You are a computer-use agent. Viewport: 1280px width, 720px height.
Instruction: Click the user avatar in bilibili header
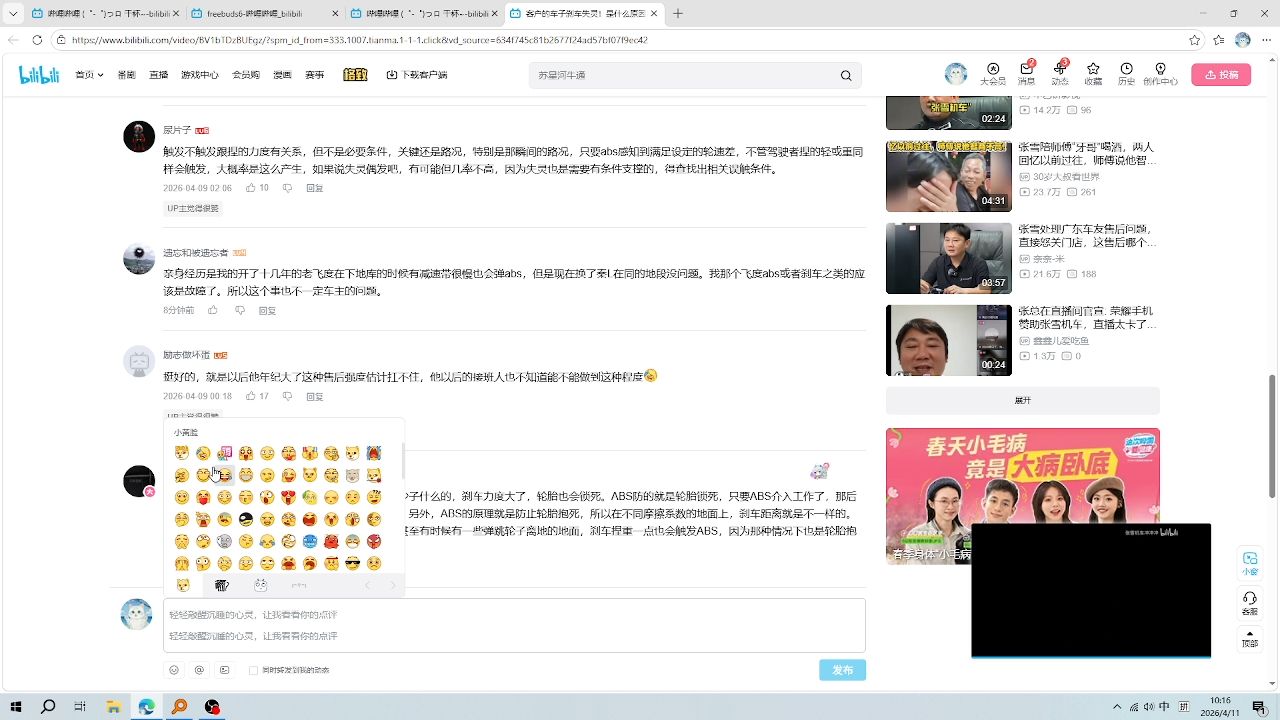(x=956, y=74)
